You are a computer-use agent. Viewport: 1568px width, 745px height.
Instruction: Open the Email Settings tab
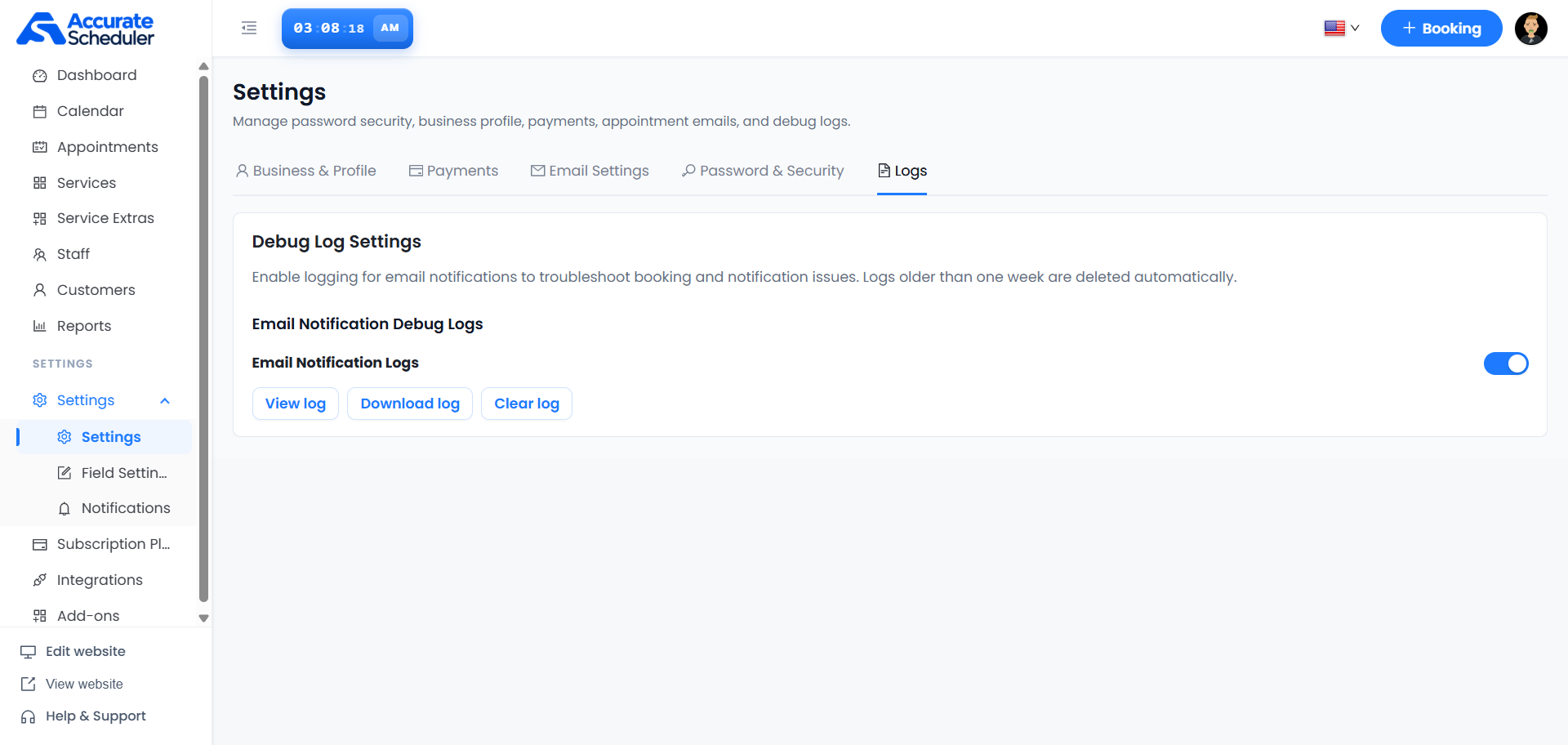tap(590, 171)
